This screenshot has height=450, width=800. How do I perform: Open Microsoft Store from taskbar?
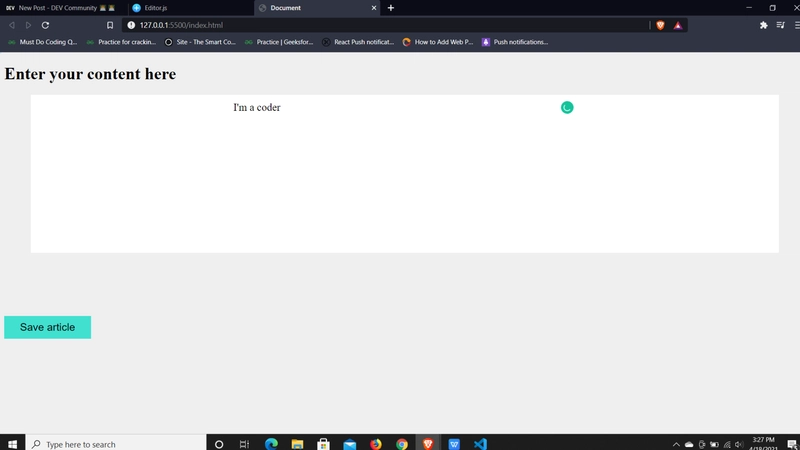[323, 444]
